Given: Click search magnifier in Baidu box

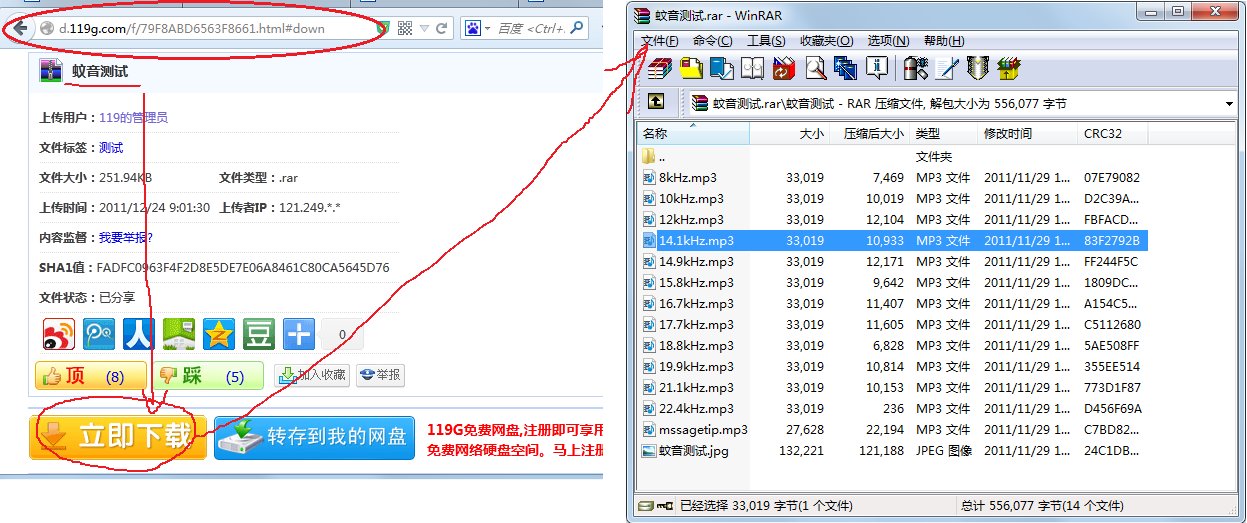Looking at the screenshot, I should 577,28.
